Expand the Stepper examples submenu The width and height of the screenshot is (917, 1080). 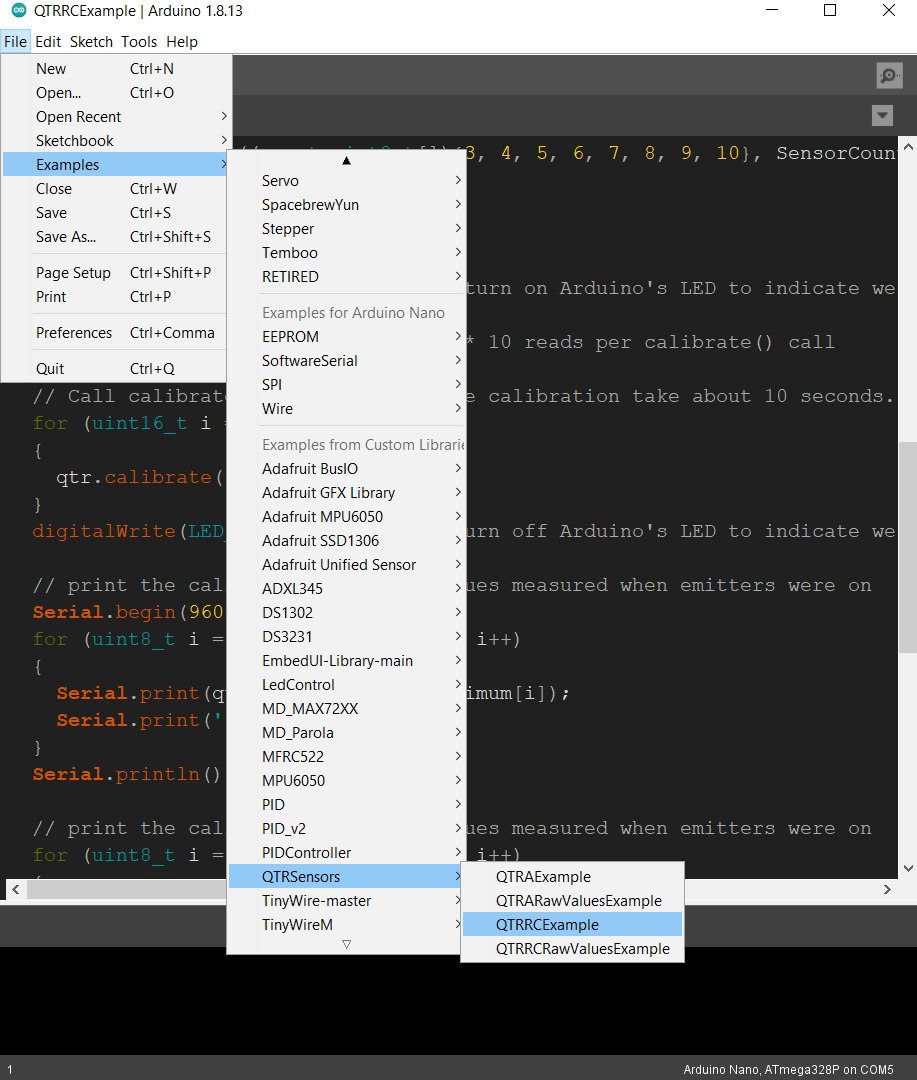tap(347, 229)
